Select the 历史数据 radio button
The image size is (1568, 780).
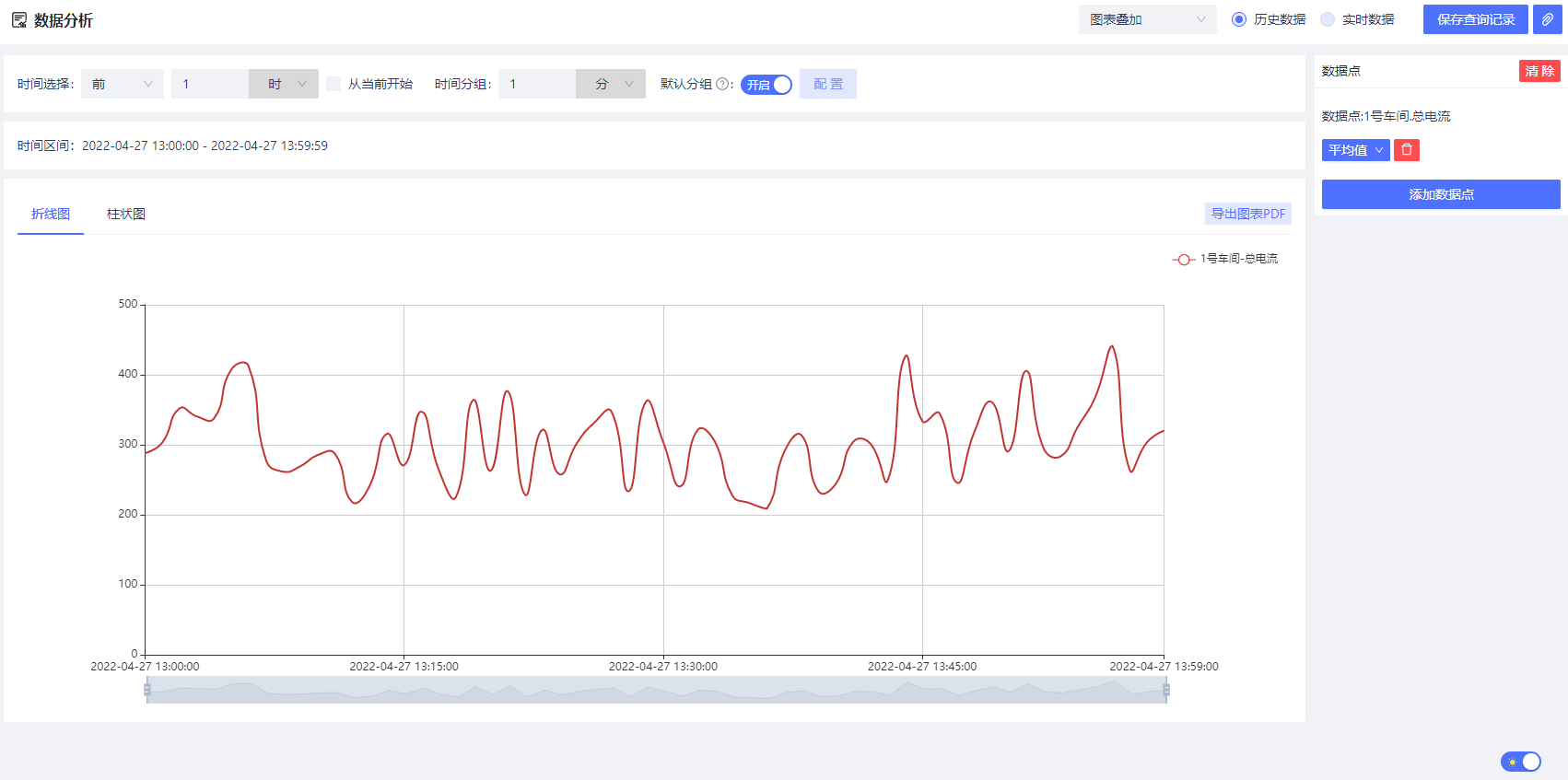[x=1239, y=19]
